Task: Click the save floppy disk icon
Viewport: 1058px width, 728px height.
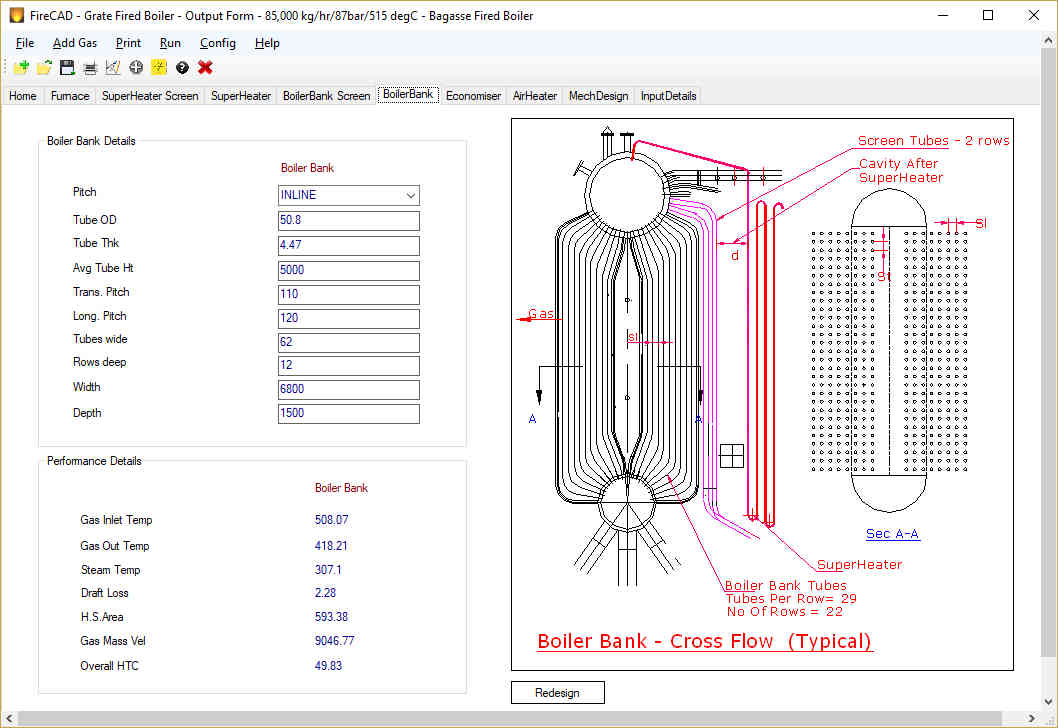Action: (67, 67)
